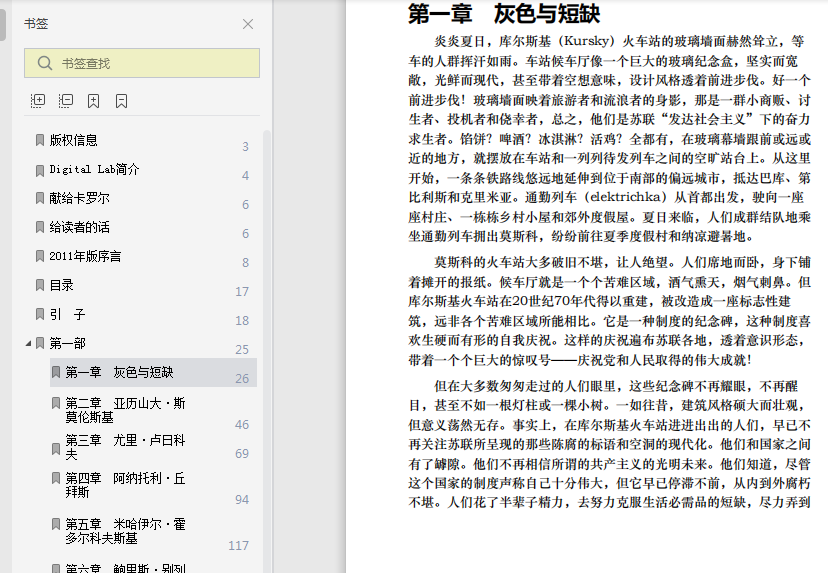This screenshot has width=828, height=573.
Task: Jump to 献给卡罗尔 bookmark
Action: (79, 198)
